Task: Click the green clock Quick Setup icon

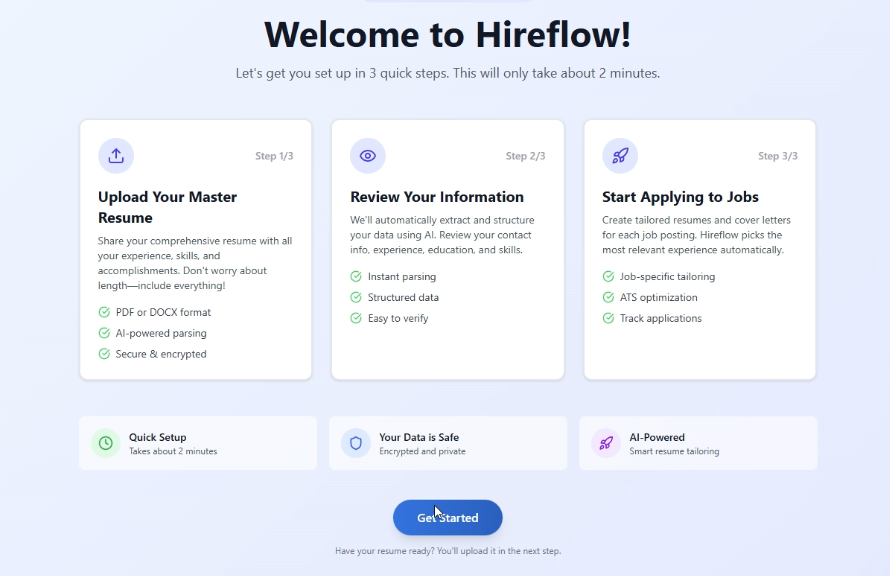Action: [105, 443]
